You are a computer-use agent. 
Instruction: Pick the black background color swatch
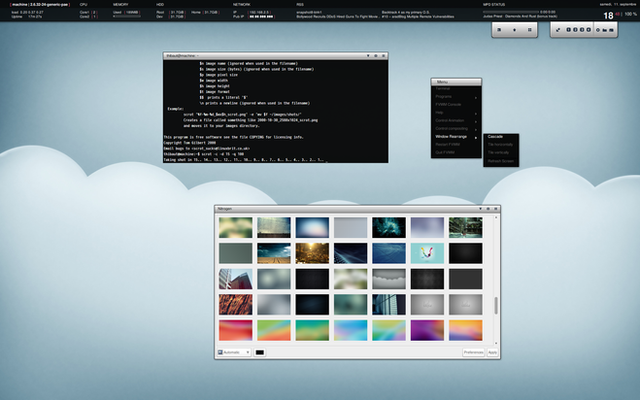tap(260, 352)
